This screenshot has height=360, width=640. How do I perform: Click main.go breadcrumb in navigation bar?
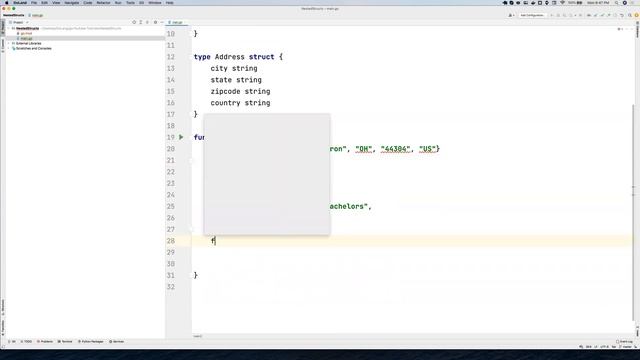36,15
